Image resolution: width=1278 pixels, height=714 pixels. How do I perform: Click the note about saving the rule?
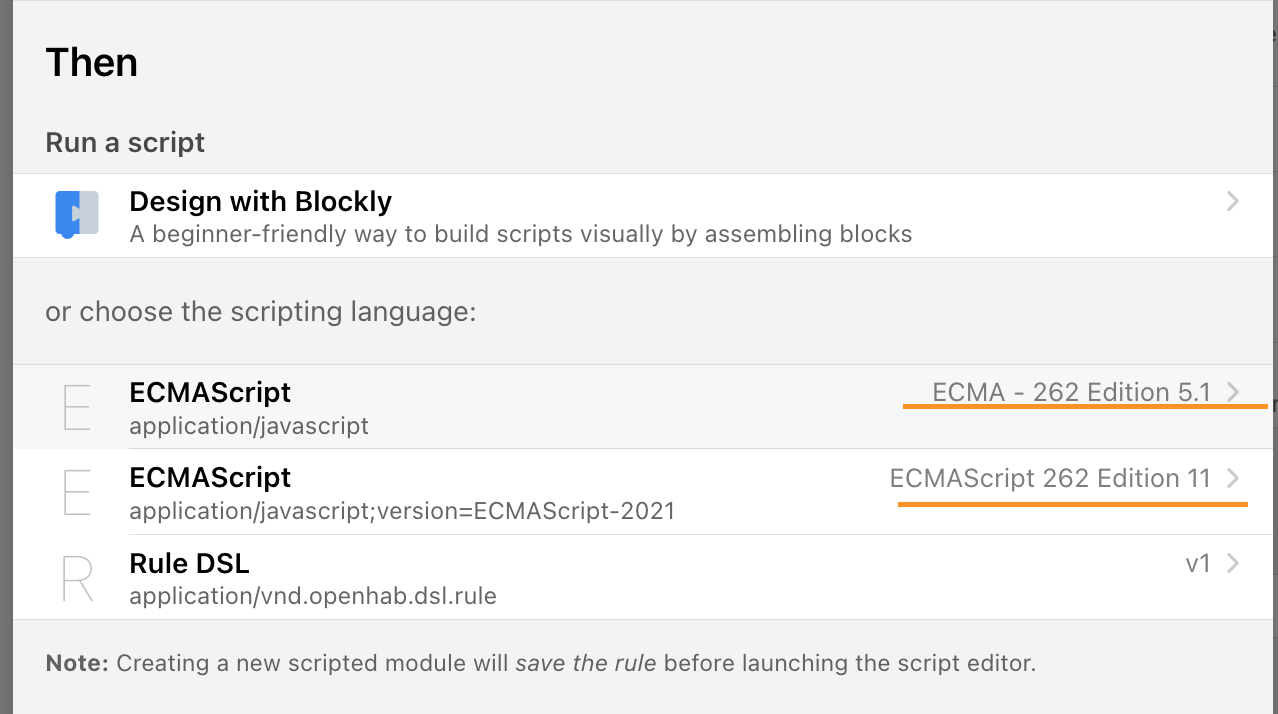point(540,663)
